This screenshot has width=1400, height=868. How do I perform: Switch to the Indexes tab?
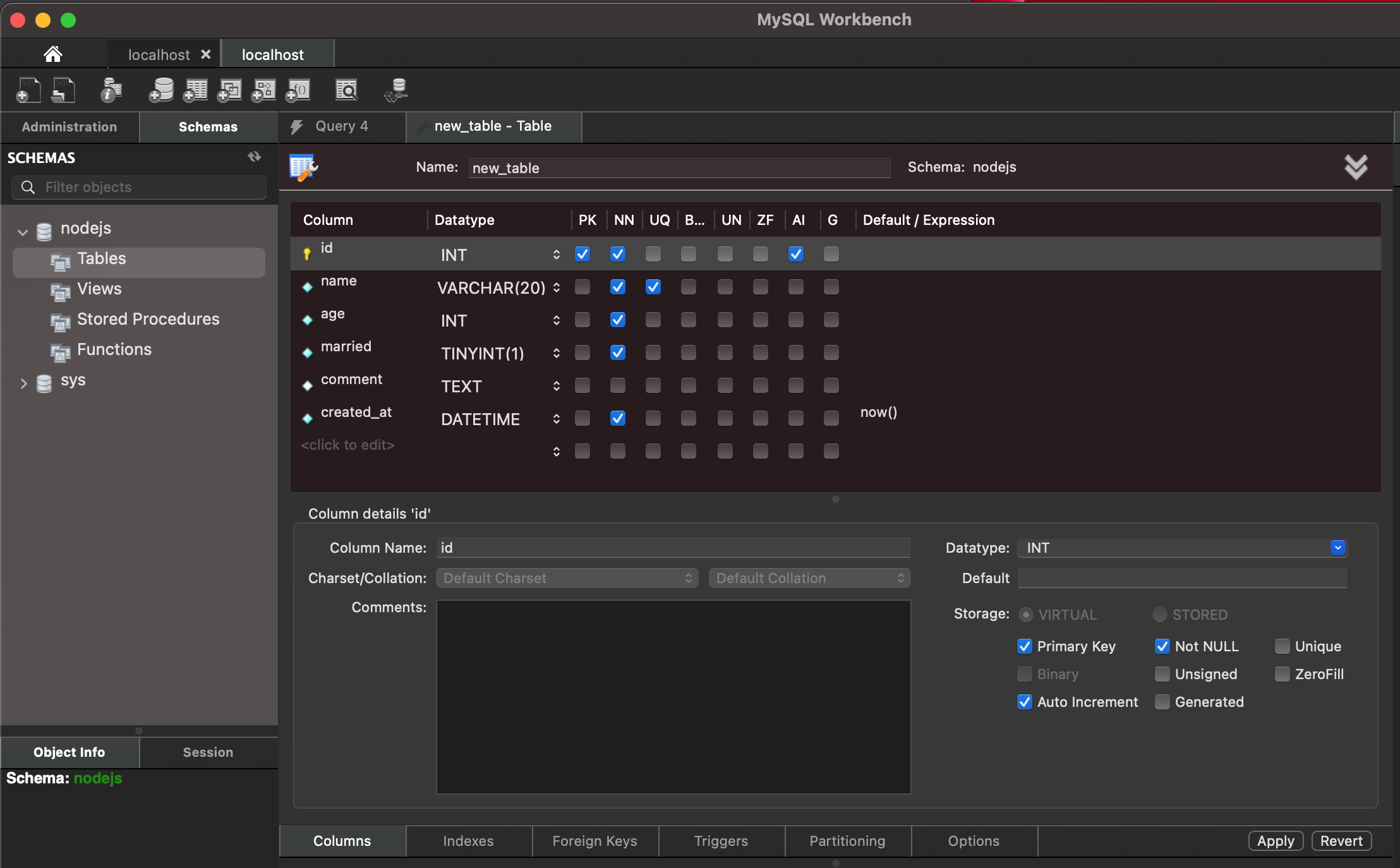click(468, 841)
